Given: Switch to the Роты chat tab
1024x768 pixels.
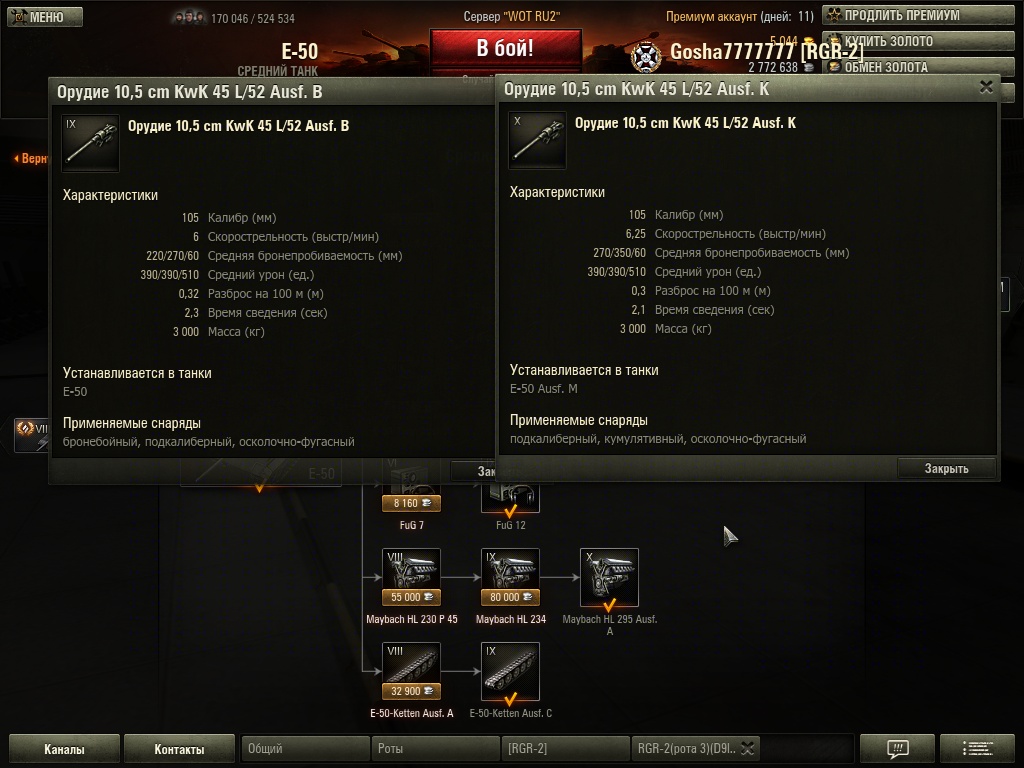Looking at the screenshot, I should 436,748.
